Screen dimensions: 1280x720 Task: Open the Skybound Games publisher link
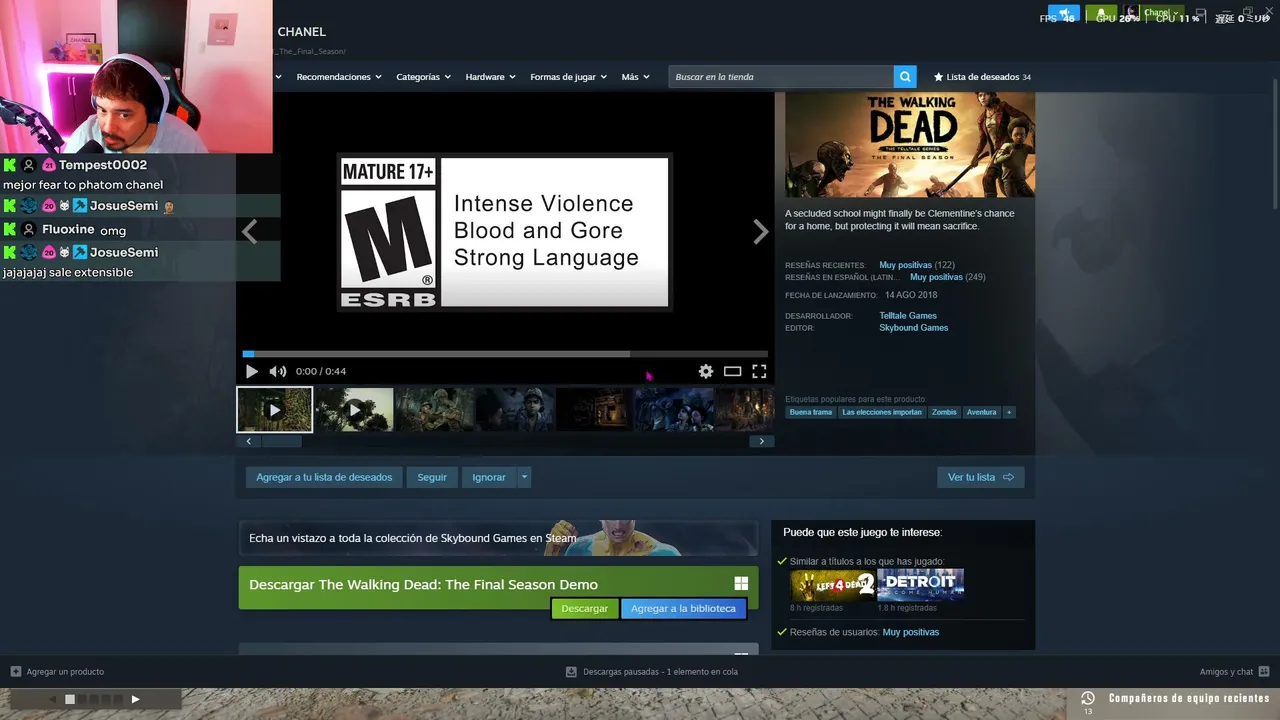tap(914, 328)
